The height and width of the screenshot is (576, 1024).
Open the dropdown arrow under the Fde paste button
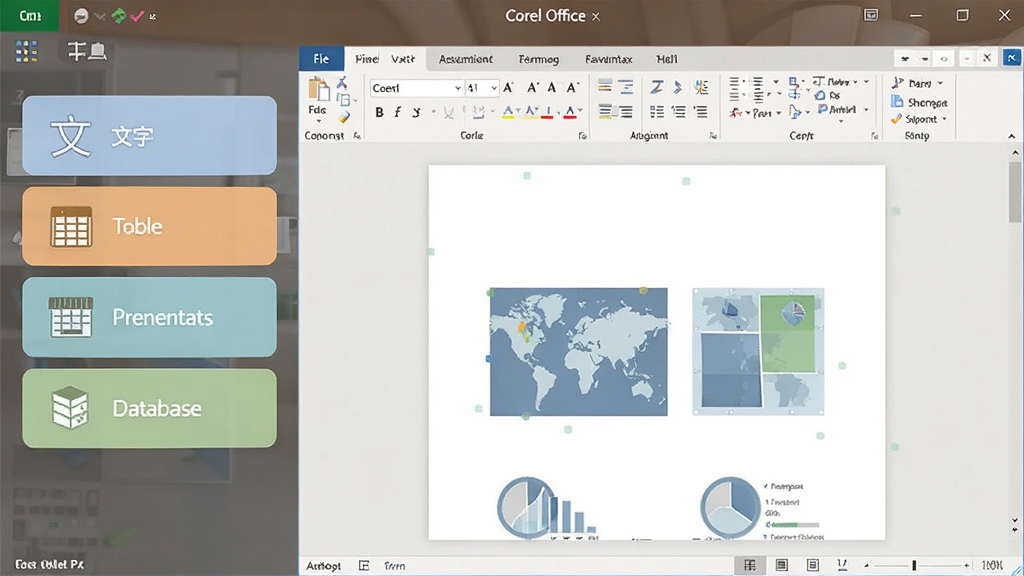[x=319, y=121]
